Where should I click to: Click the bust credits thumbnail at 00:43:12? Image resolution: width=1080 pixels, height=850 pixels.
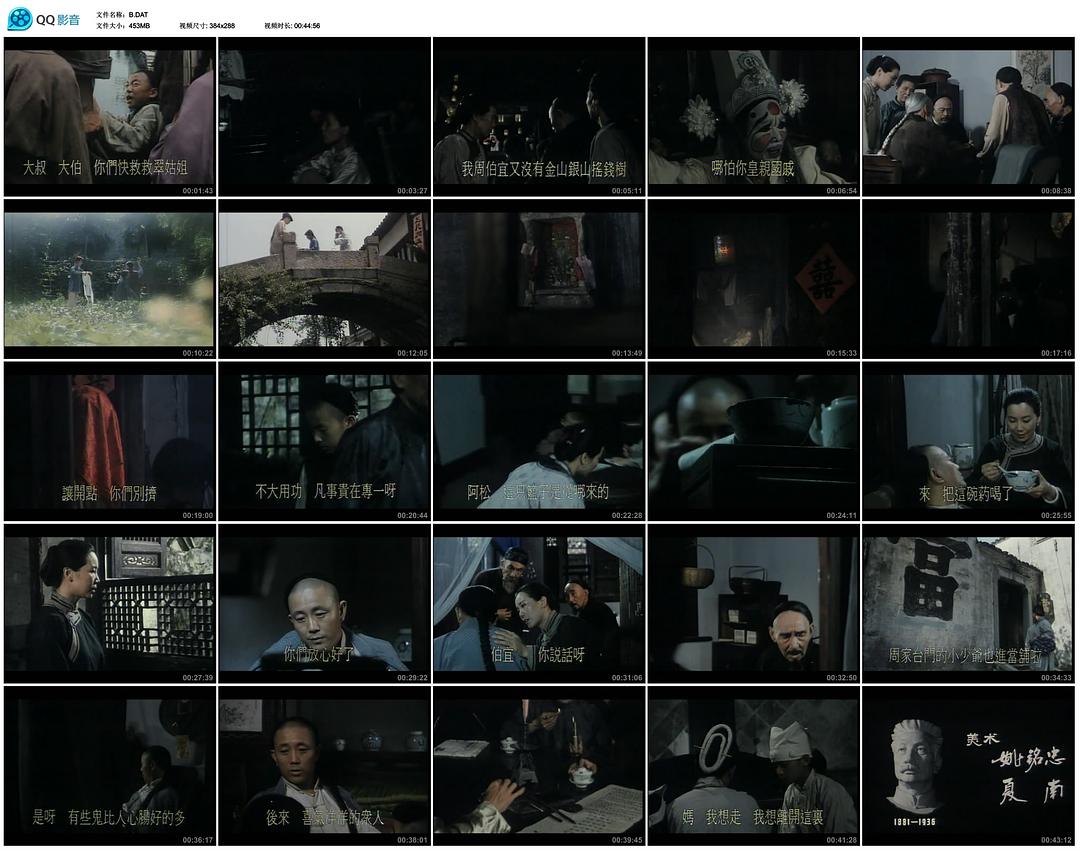[x=967, y=765]
